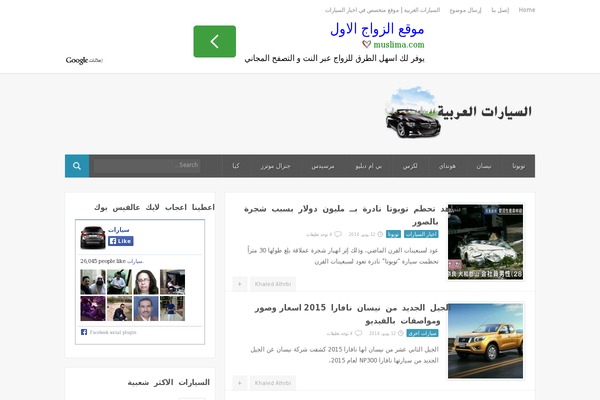Click inside the Search input field

[147, 165]
